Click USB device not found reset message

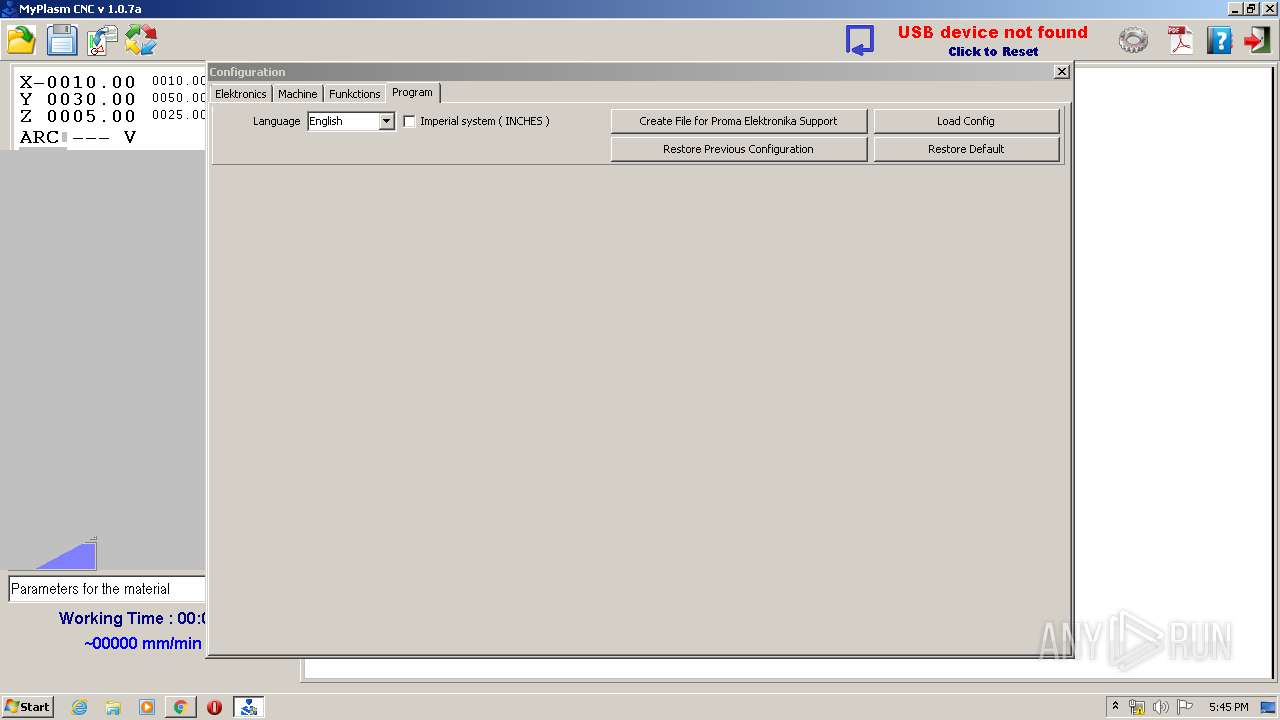(992, 41)
